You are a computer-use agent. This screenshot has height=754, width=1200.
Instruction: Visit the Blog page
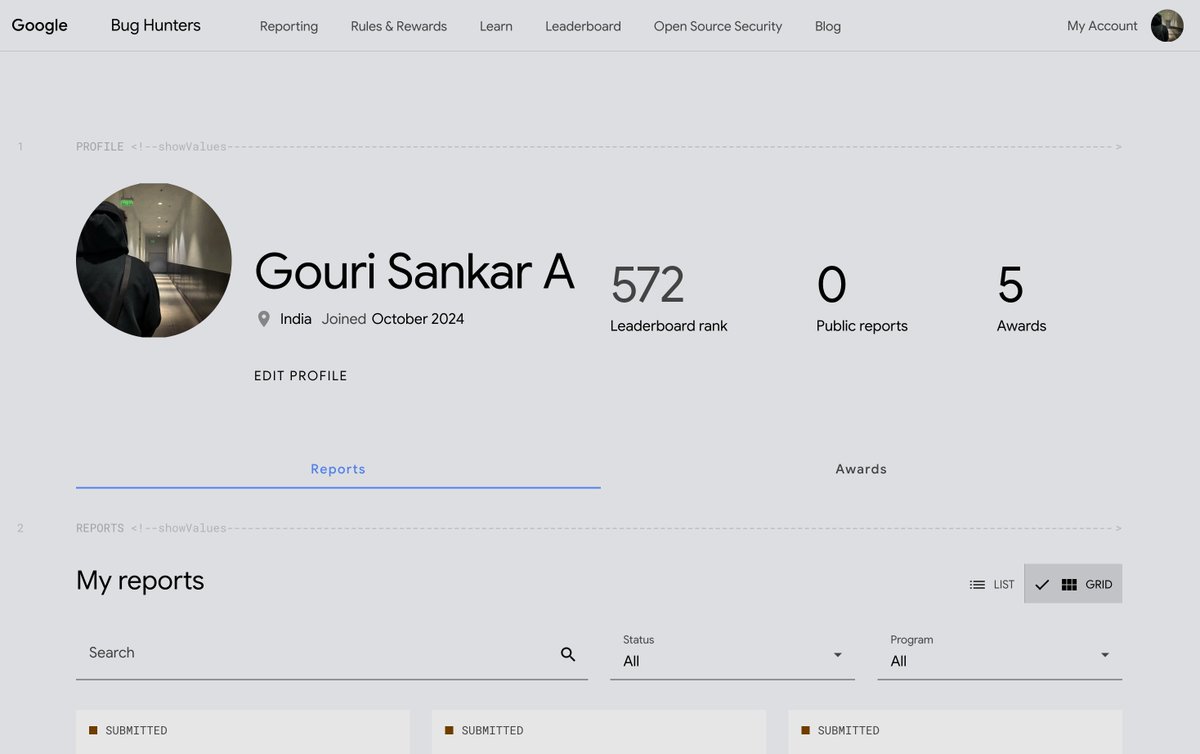828,26
